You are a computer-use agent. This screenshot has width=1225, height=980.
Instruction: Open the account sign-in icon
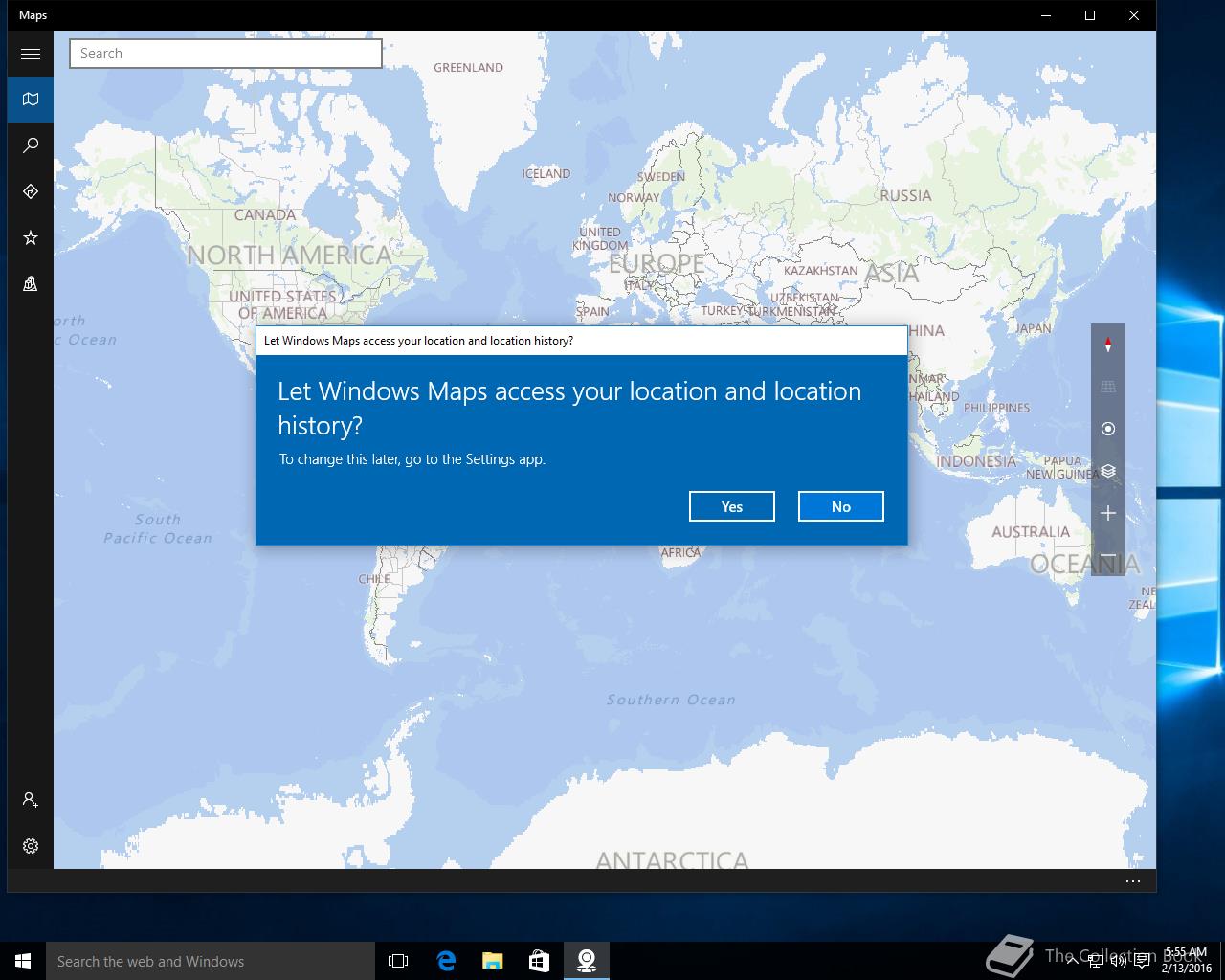click(31, 800)
